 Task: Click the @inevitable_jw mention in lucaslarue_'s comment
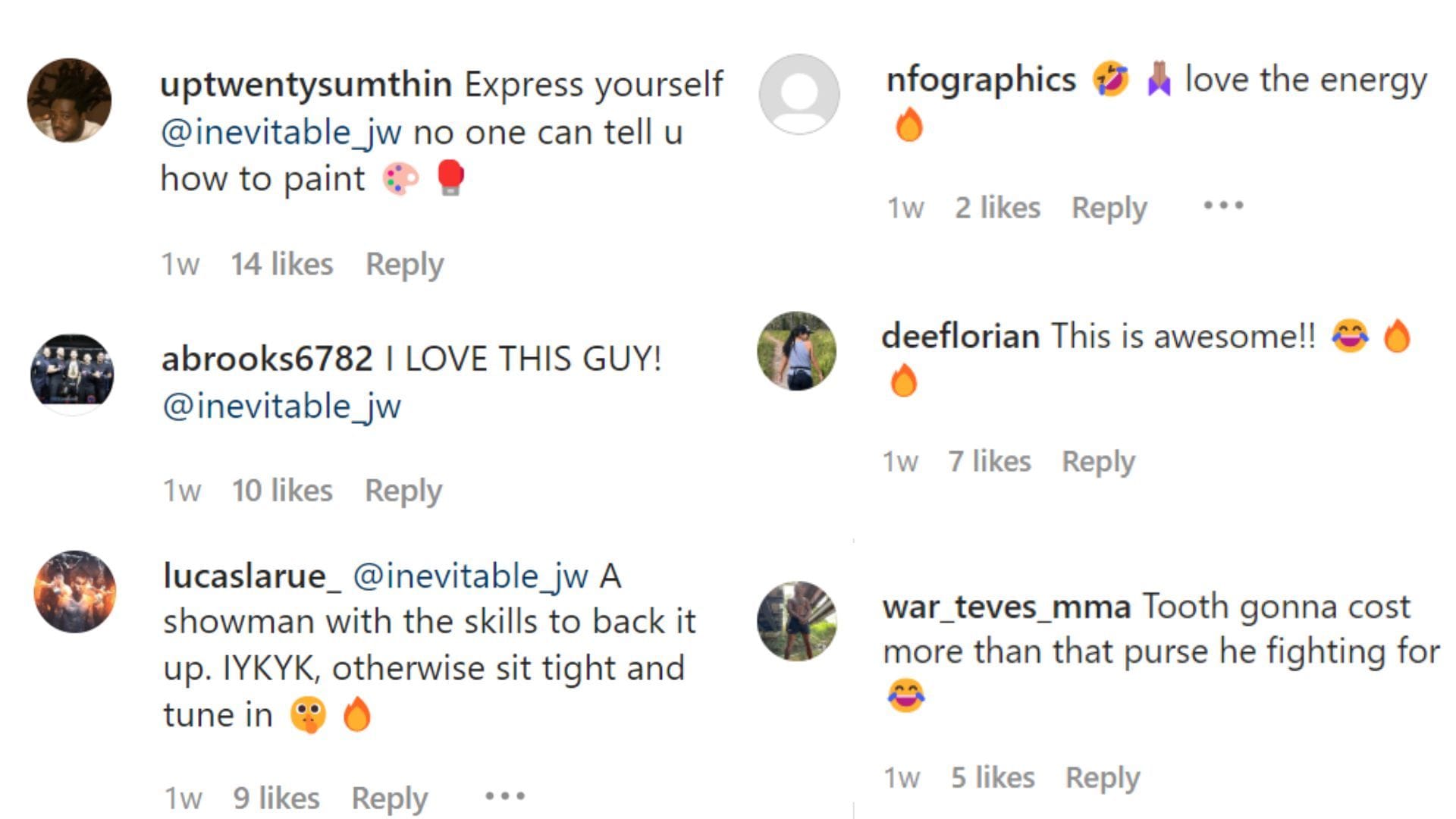[x=469, y=576]
